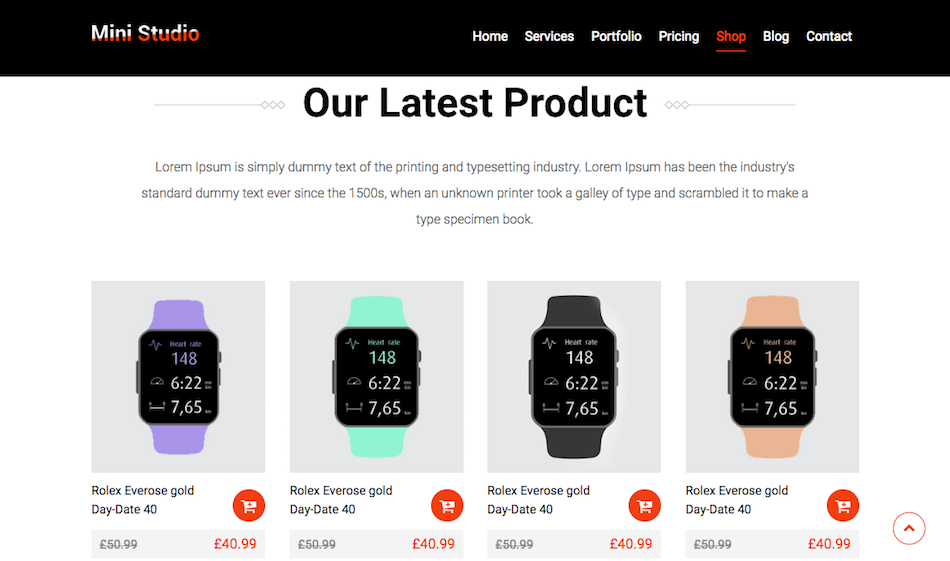Open the Blog navigation link

click(x=776, y=36)
